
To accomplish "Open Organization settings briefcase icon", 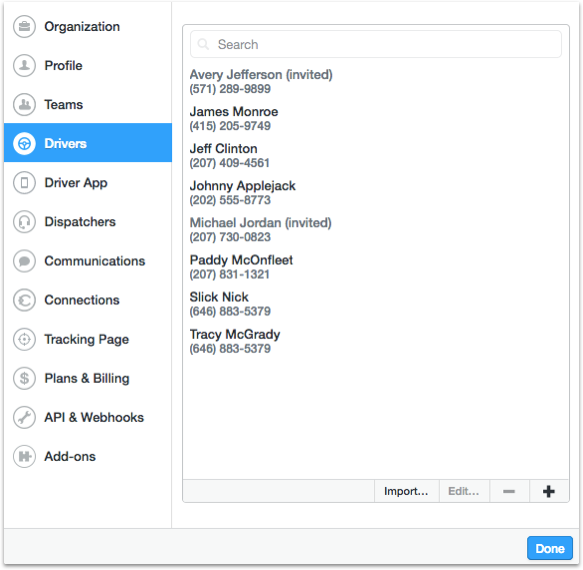I will (x=24, y=27).
